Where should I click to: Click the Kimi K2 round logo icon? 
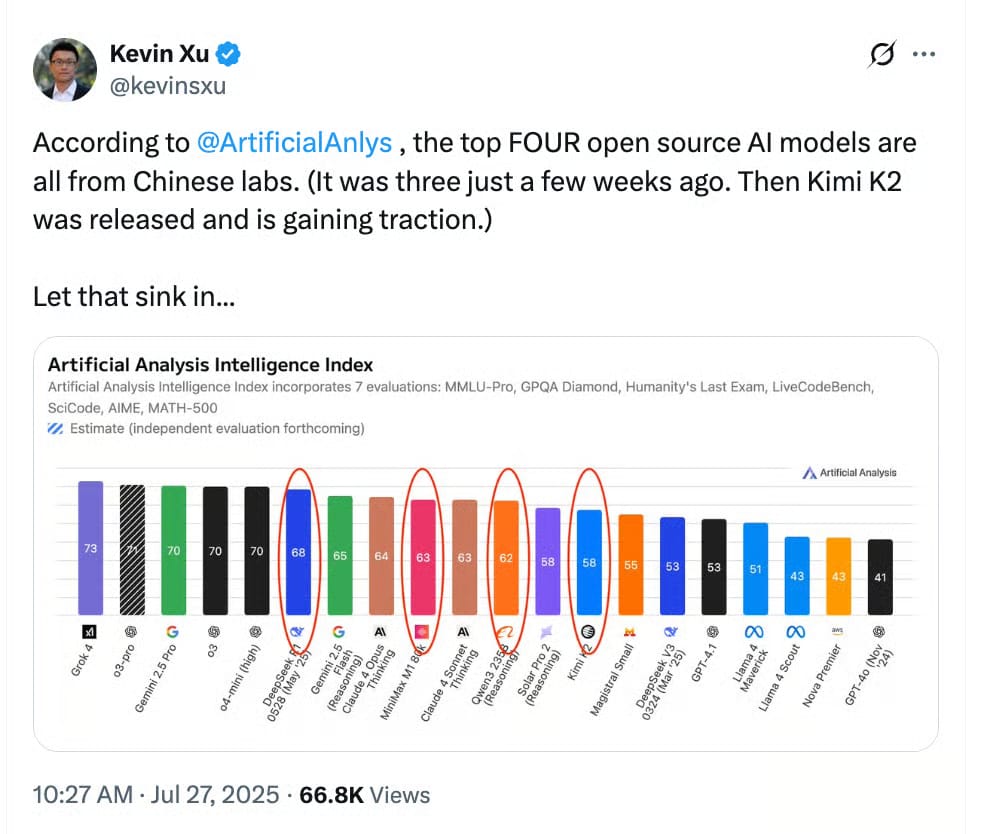[x=588, y=632]
